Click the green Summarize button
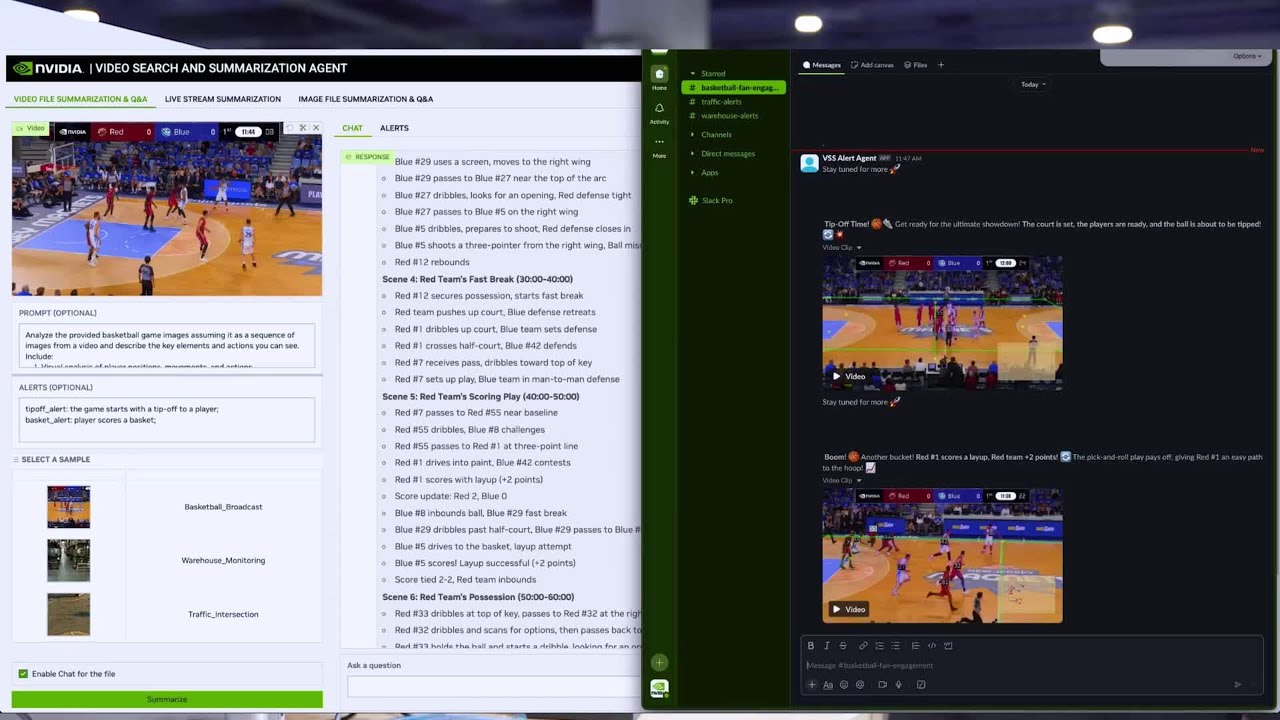Viewport: 1280px width, 720px height. click(167, 700)
